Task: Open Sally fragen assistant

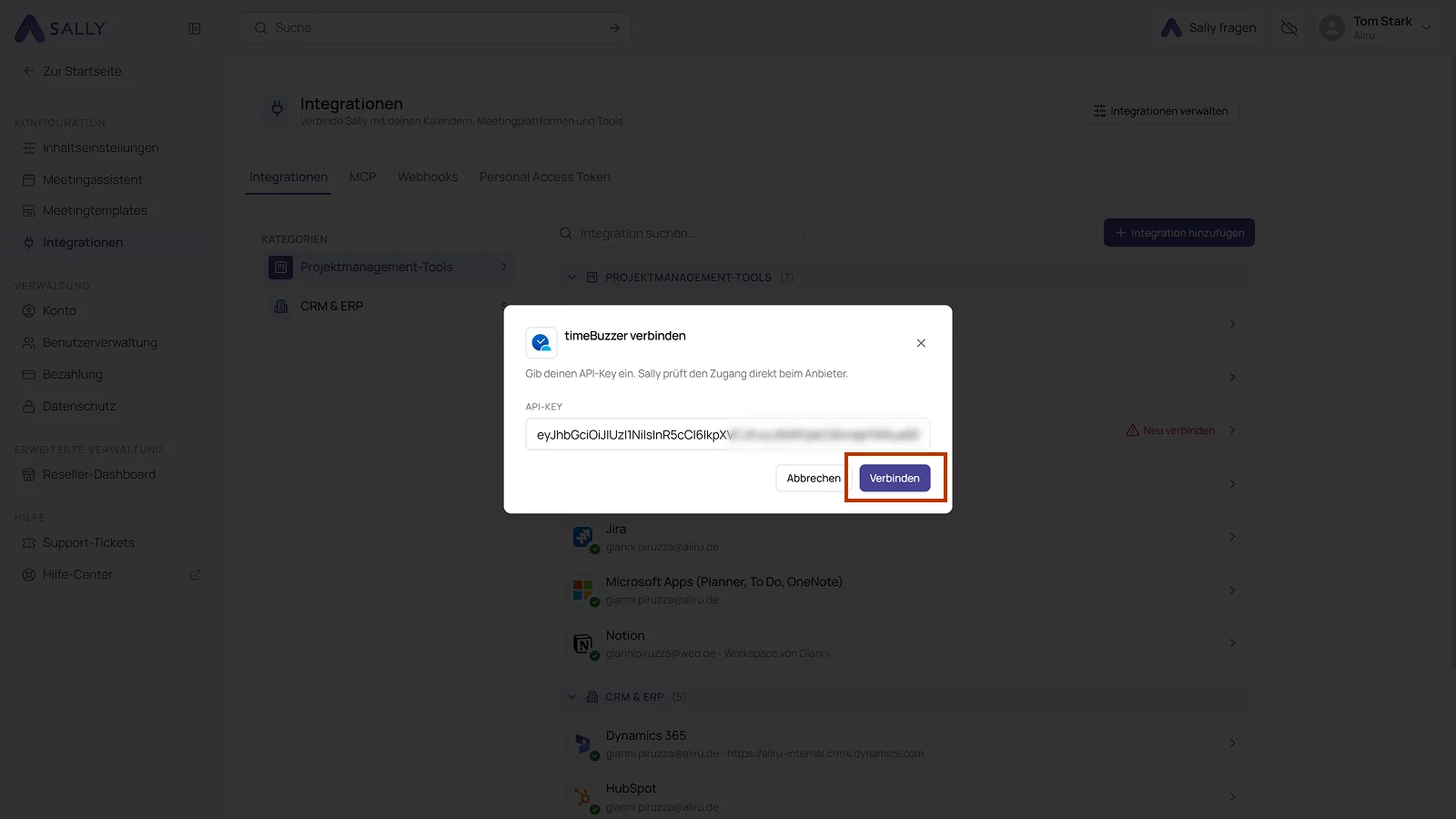Action: (1208, 28)
